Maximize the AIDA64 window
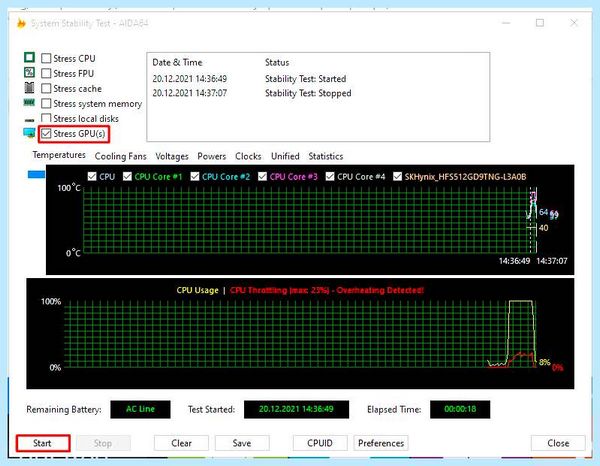Screen dimensions: 600x466 pyautogui.click(x=540, y=23)
